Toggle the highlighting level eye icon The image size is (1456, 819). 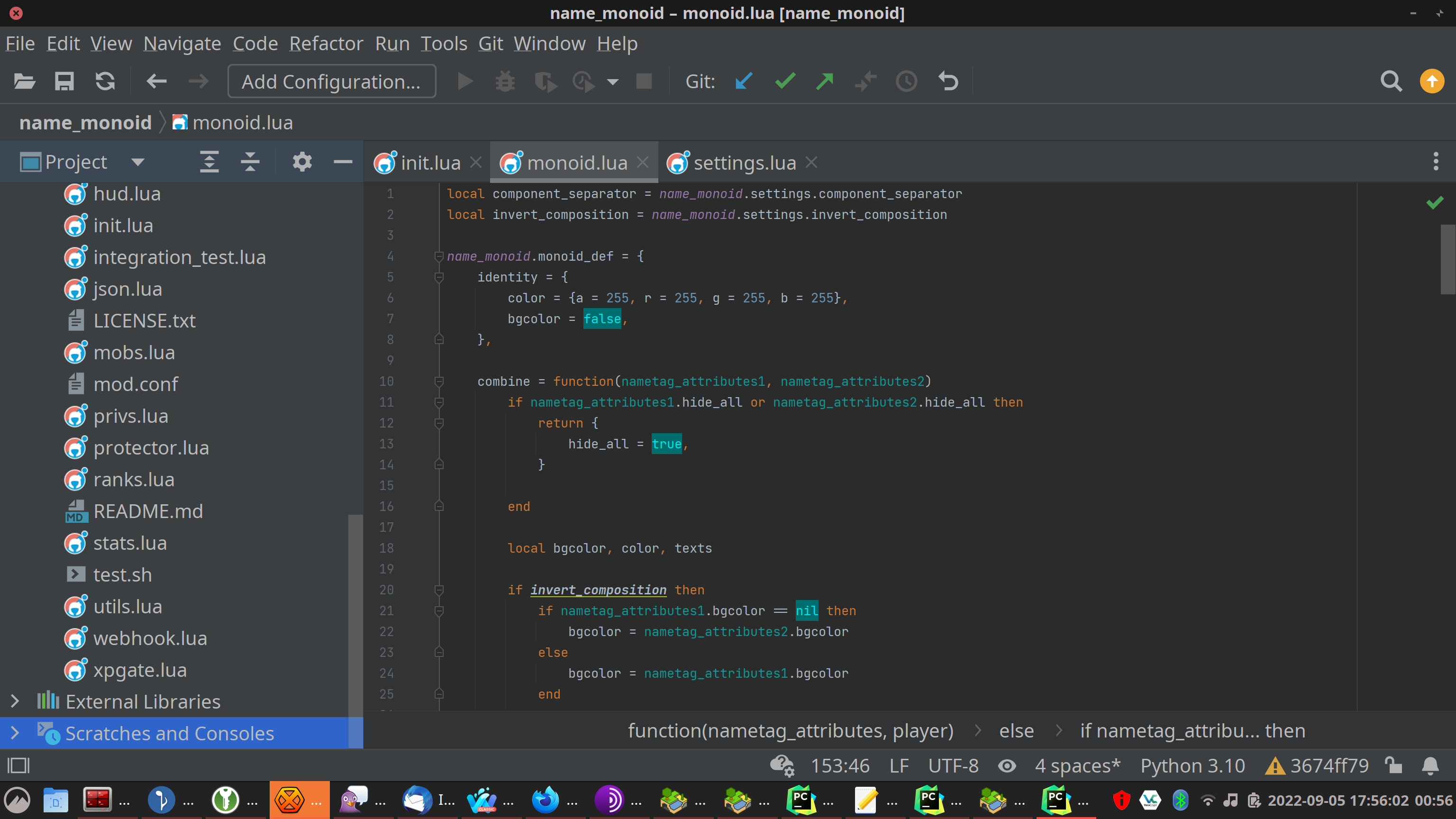pyautogui.click(x=1007, y=766)
